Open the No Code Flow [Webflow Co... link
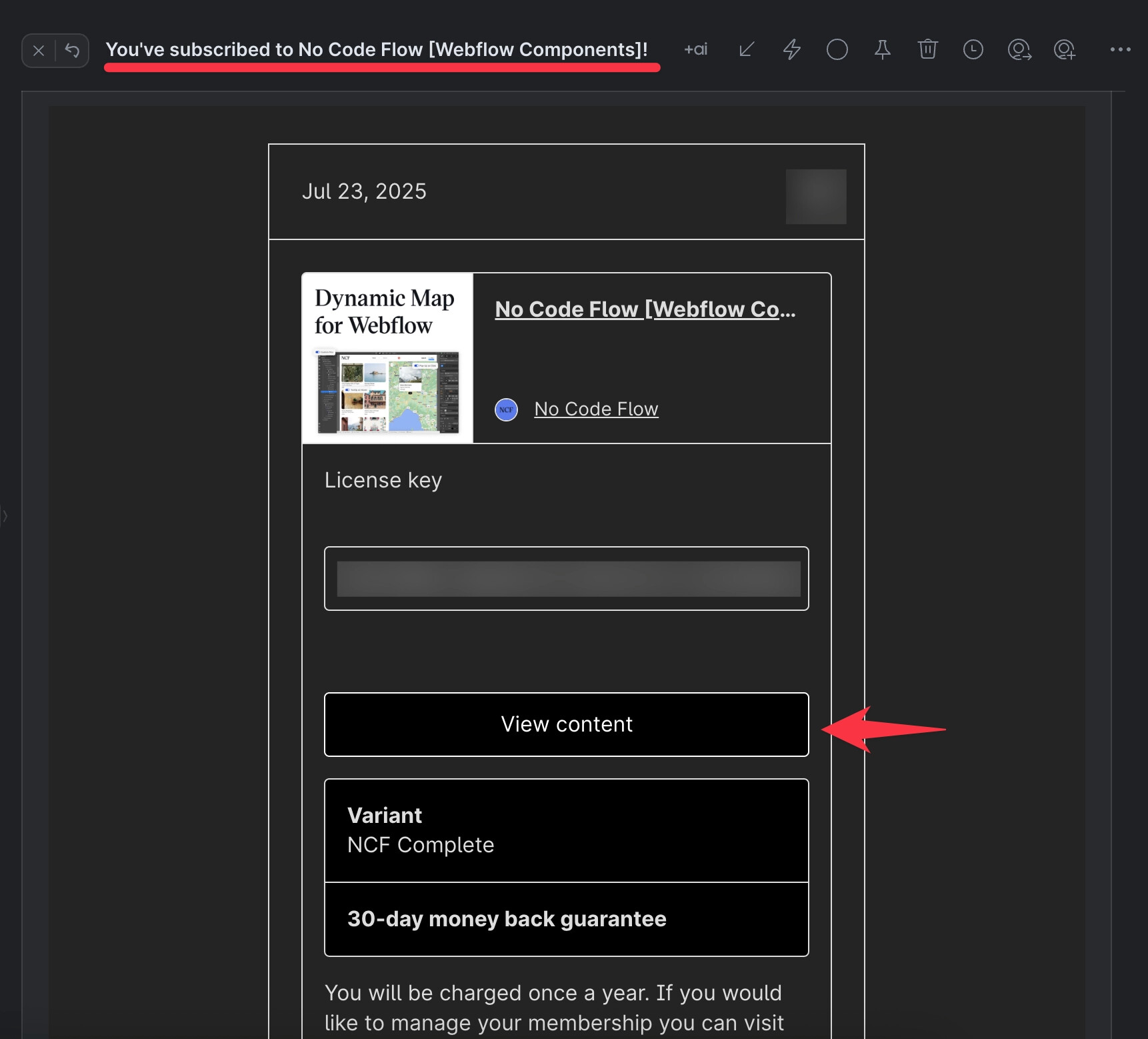 click(645, 309)
